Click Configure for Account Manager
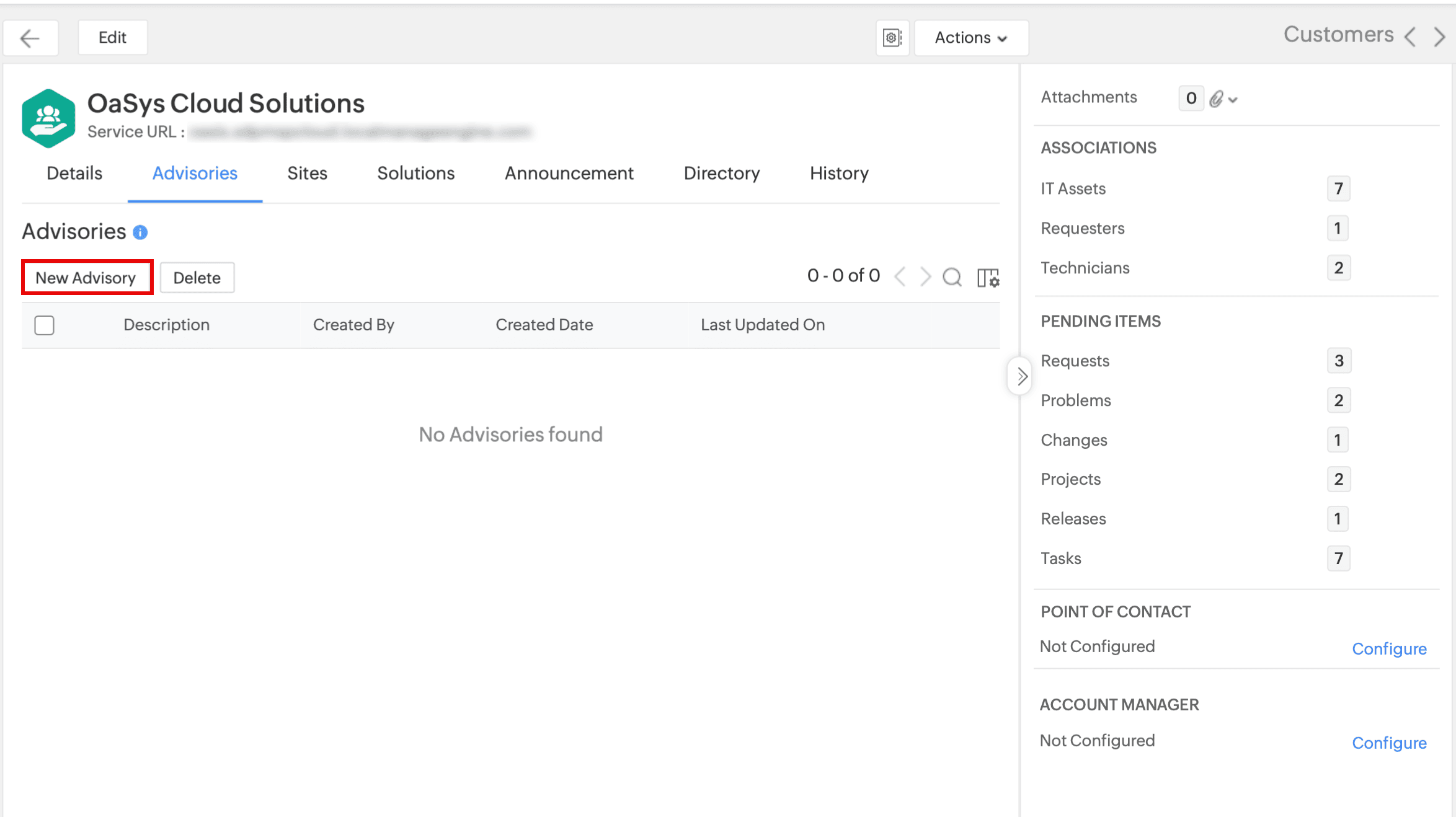 [x=1388, y=743]
